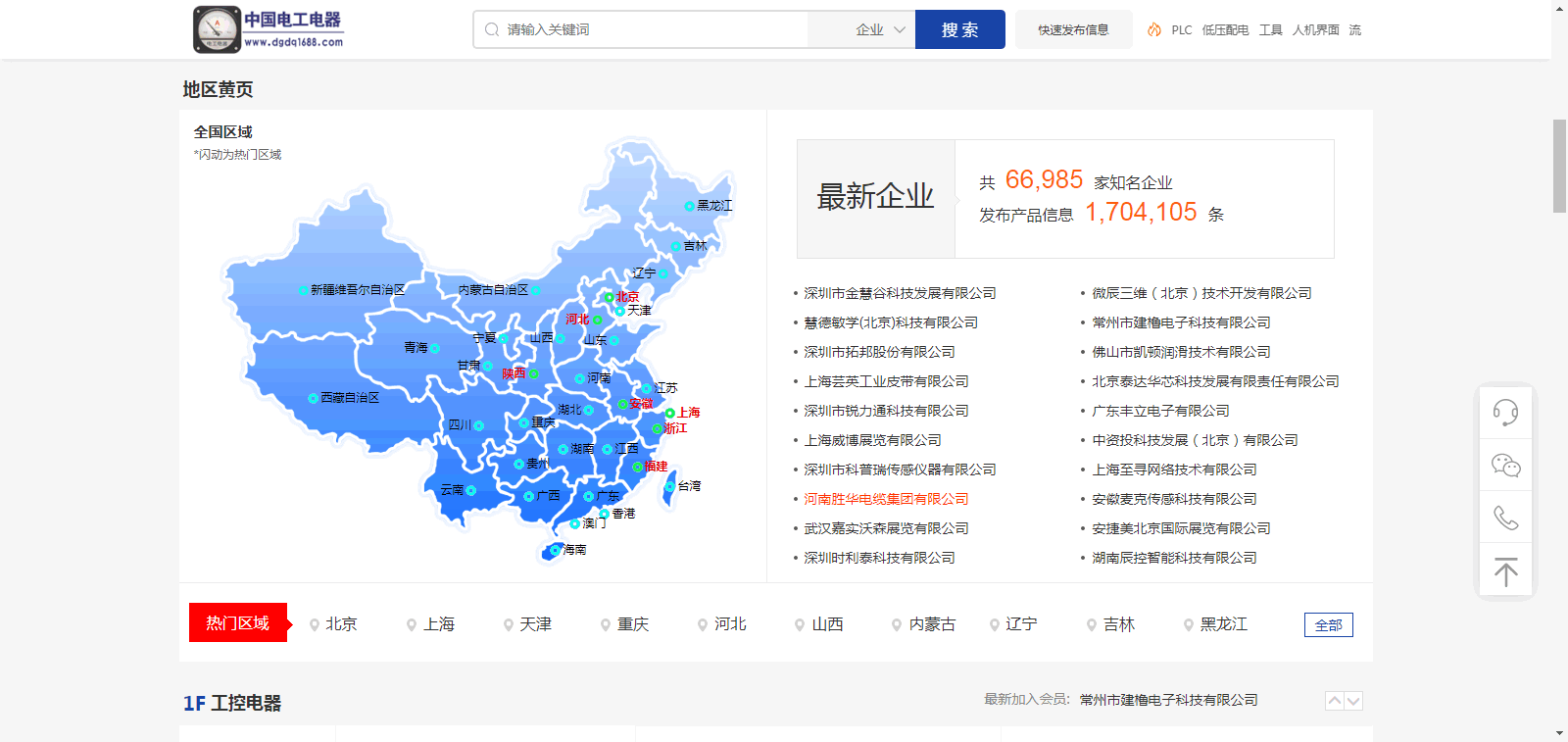
Task: Open the PLC hot keyword link
Action: click(1181, 30)
